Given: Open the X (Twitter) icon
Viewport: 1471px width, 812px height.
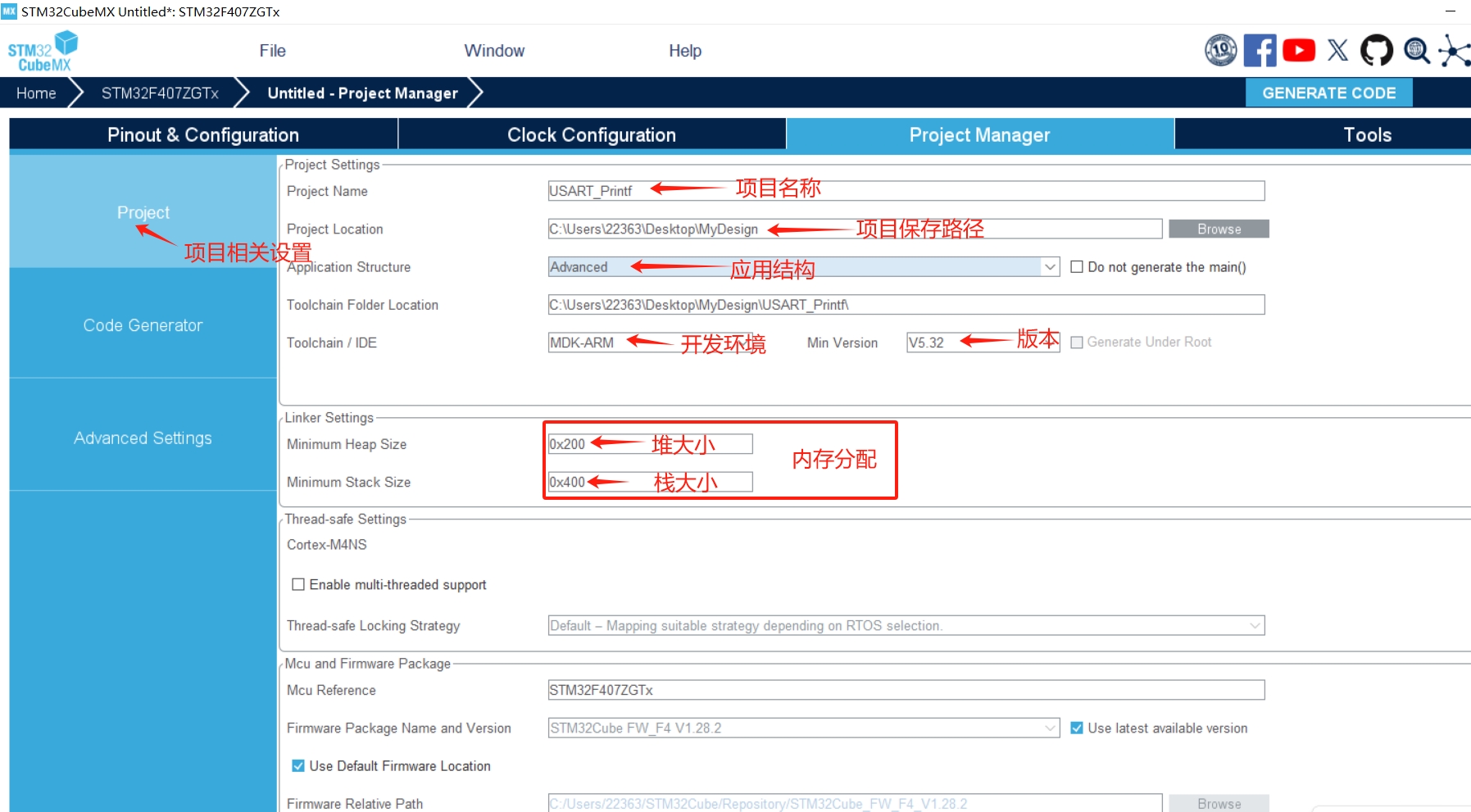Looking at the screenshot, I should tap(1337, 50).
